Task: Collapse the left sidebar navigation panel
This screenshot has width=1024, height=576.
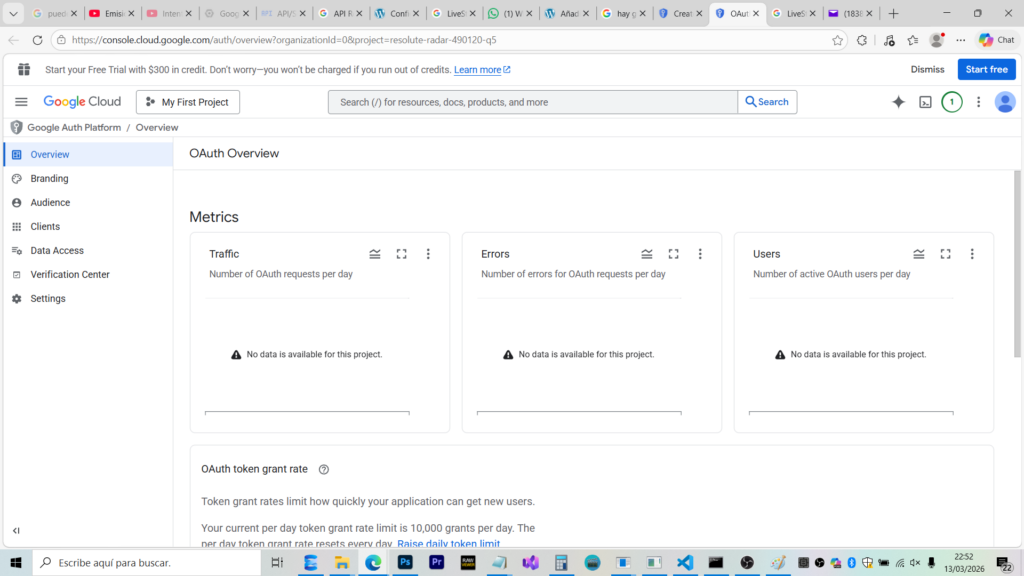Action: click(x=16, y=530)
